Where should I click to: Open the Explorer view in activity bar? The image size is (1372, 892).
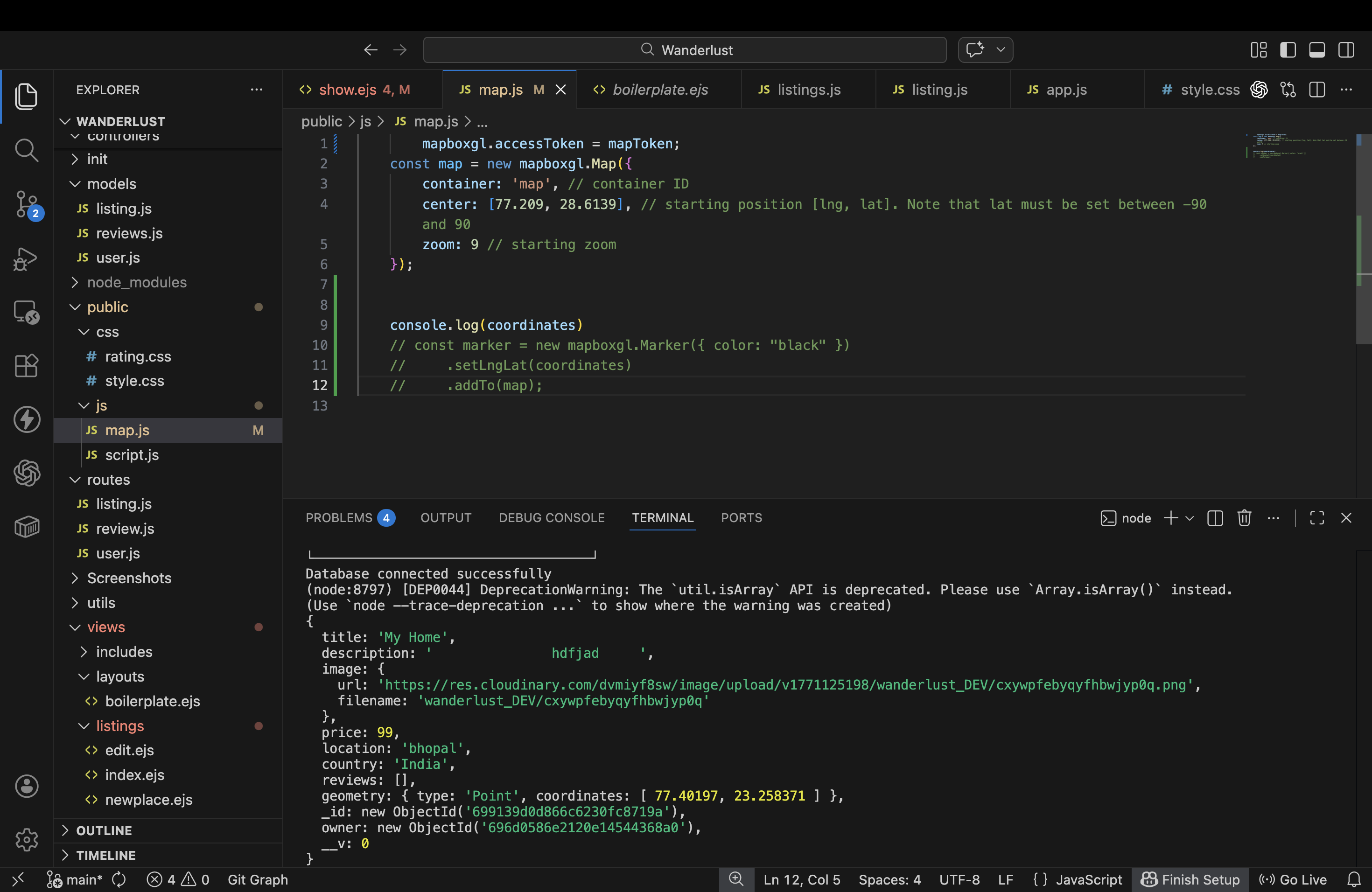26,96
